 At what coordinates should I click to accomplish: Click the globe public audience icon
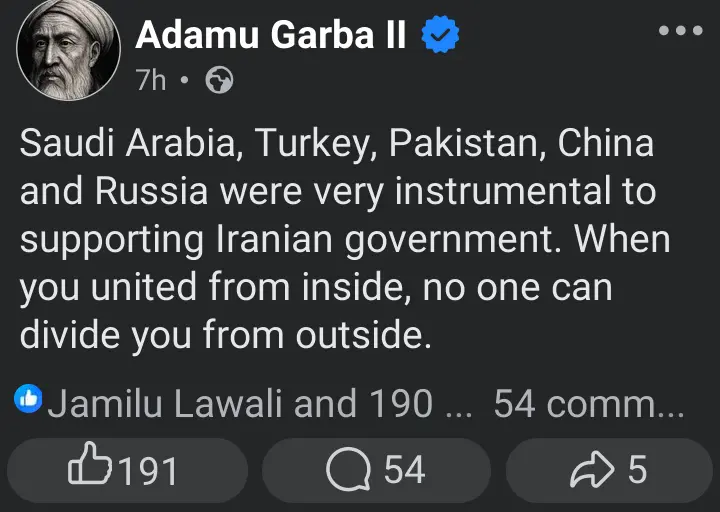click(x=219, y=82)
